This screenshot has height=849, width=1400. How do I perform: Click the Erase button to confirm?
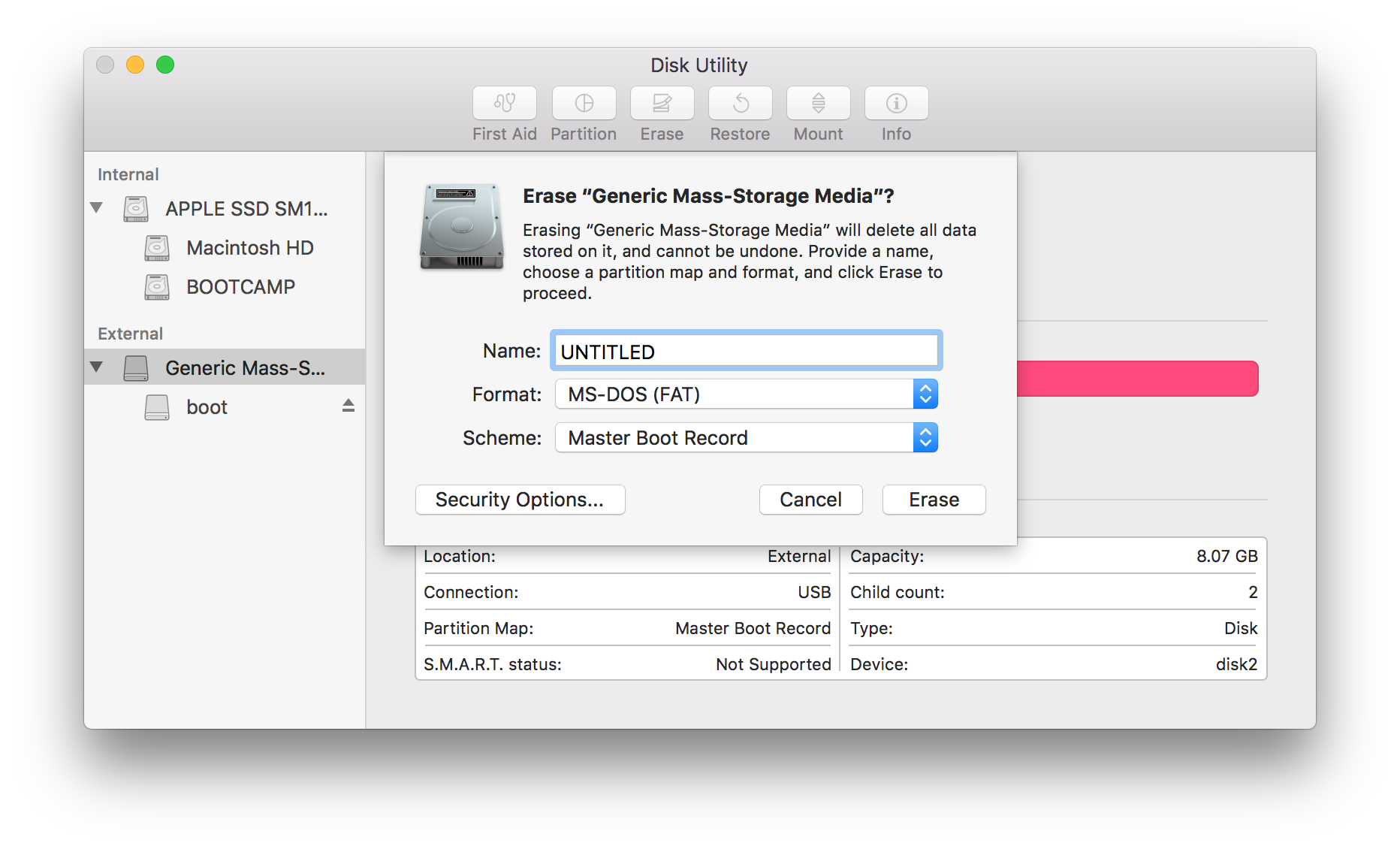934,499
